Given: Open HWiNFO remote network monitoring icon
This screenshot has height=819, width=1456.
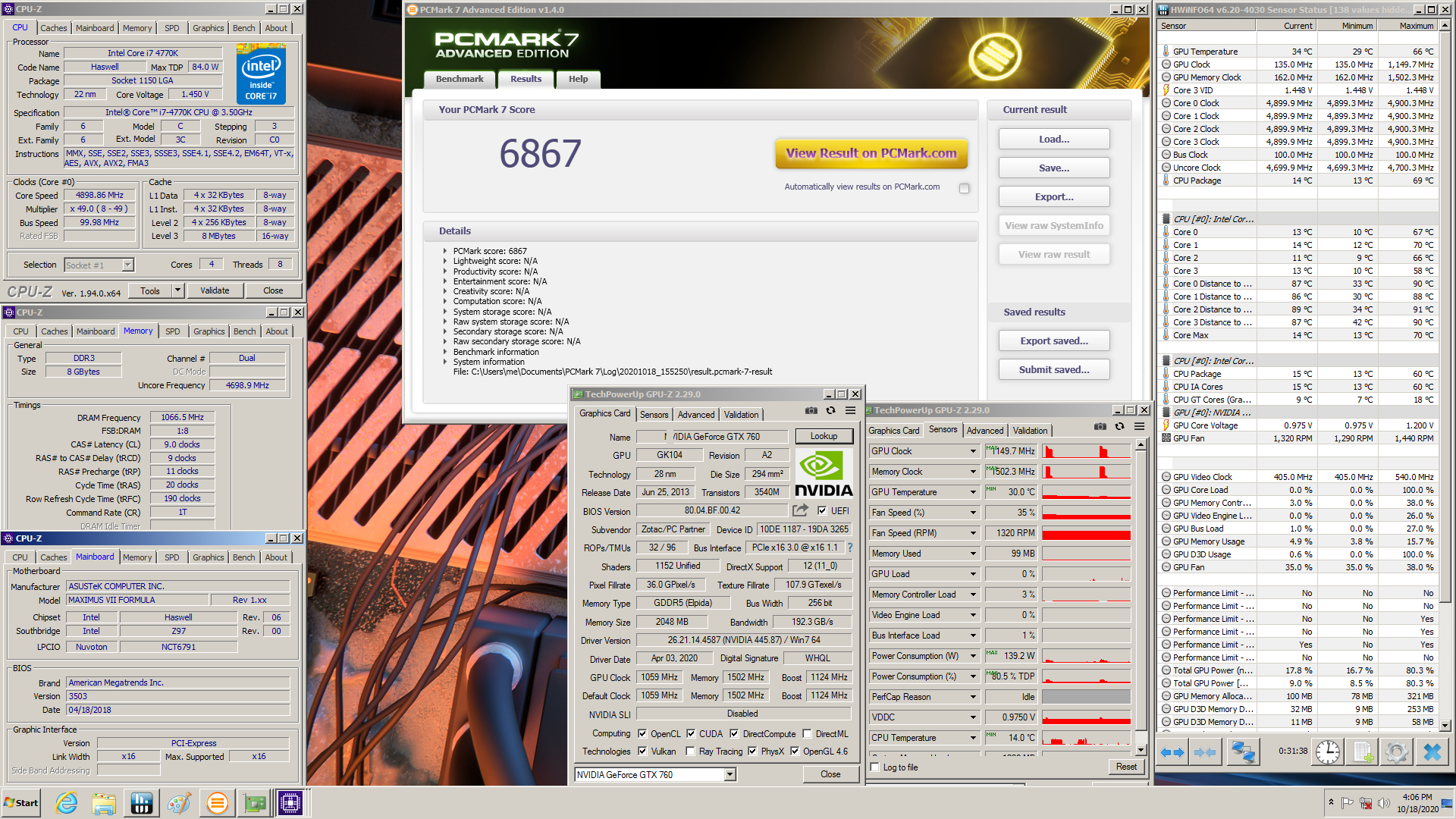Looking at the screenshot, I should pyautogui.click(x=1242, y=752).
